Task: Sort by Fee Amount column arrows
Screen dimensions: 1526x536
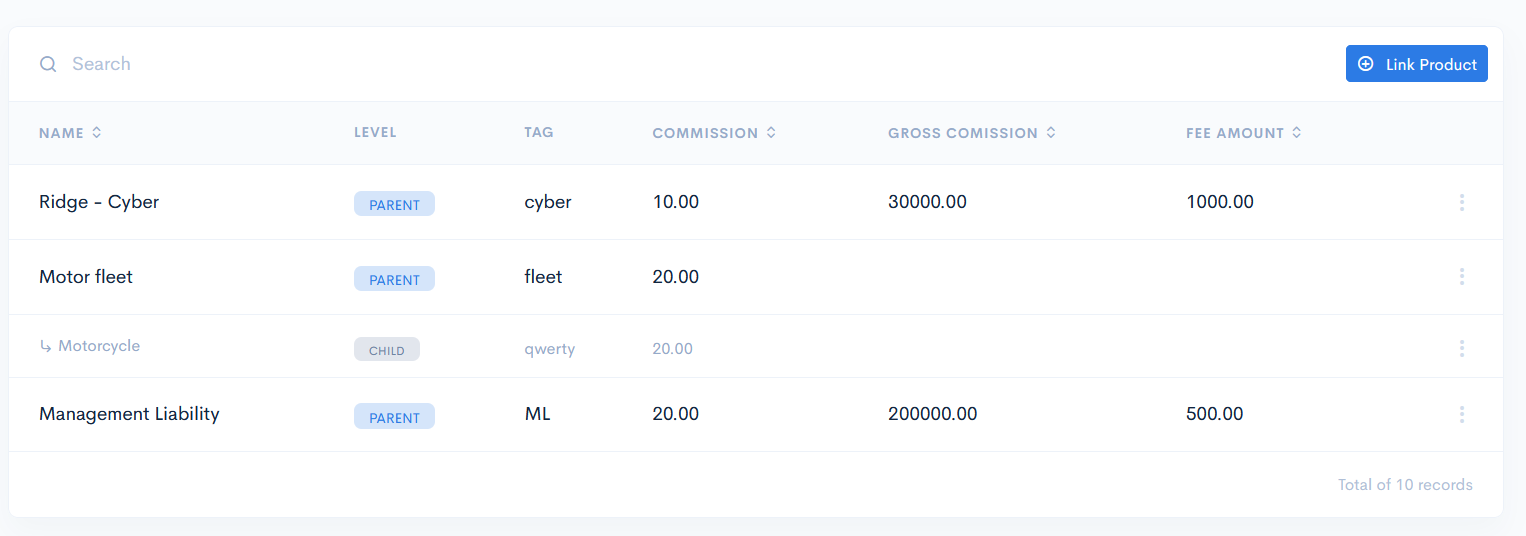Action: 1297,133
